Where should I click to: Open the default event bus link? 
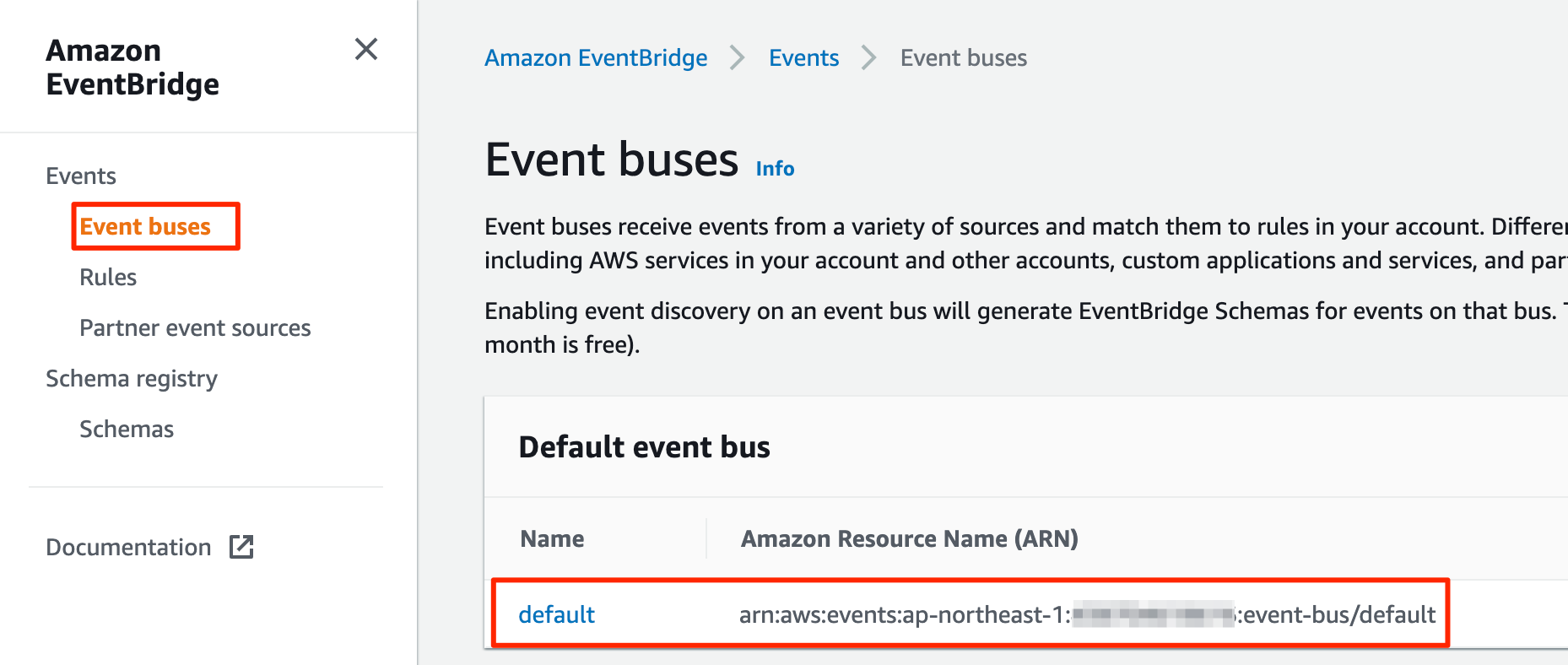[x=556, y=614]
